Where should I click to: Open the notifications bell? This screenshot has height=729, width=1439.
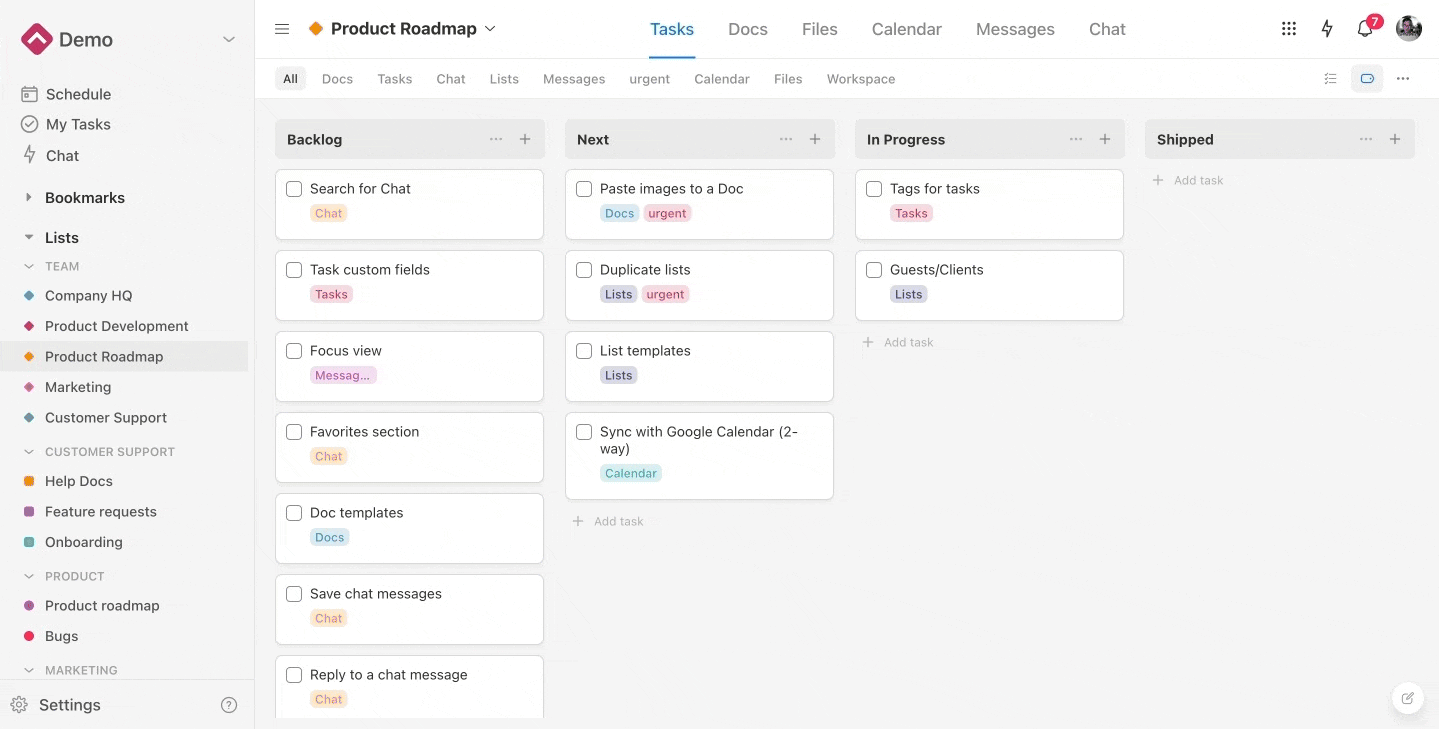coord(1363,29)
